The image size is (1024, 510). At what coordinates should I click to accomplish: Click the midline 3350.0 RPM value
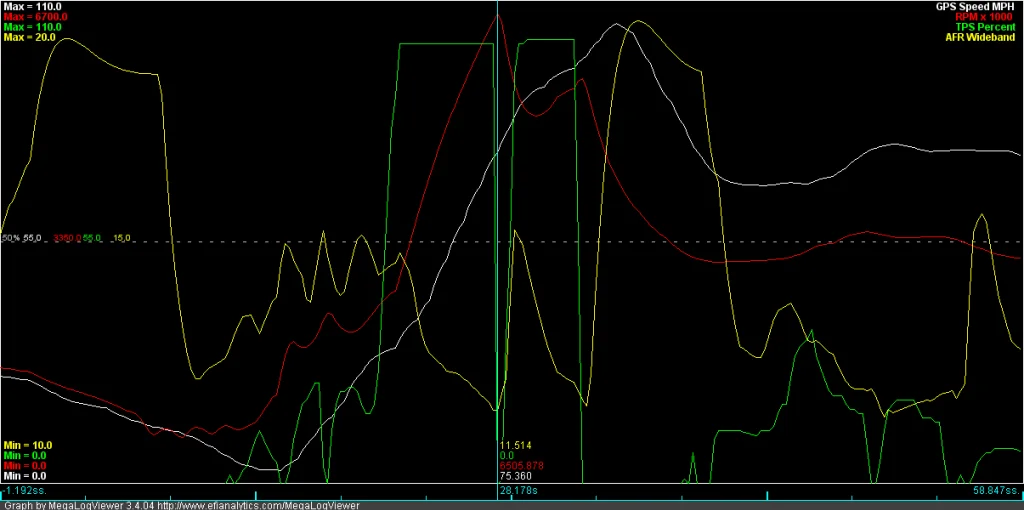point(67,239)
